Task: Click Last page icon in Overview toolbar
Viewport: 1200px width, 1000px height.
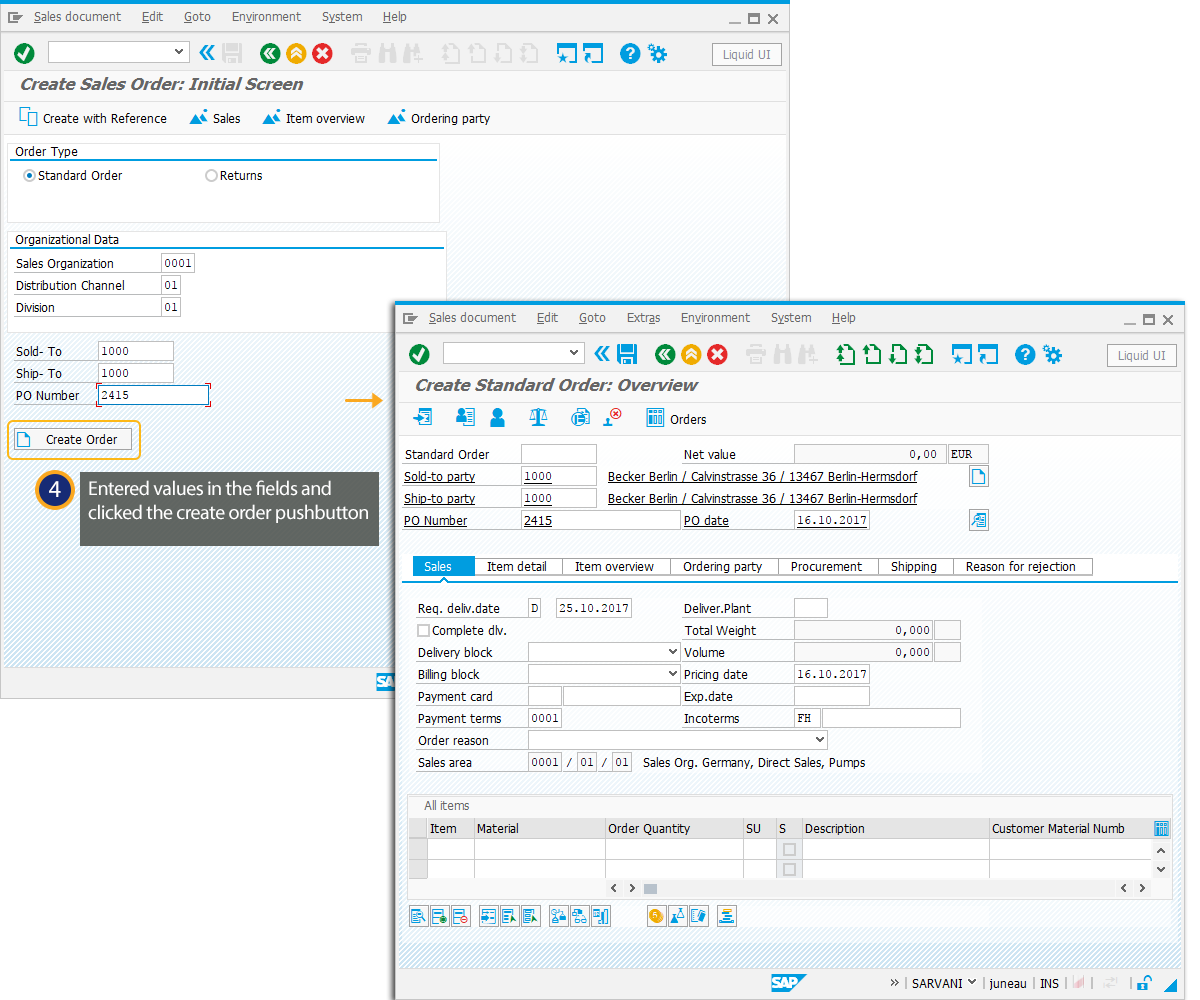Action: click(x=924, y=354)
